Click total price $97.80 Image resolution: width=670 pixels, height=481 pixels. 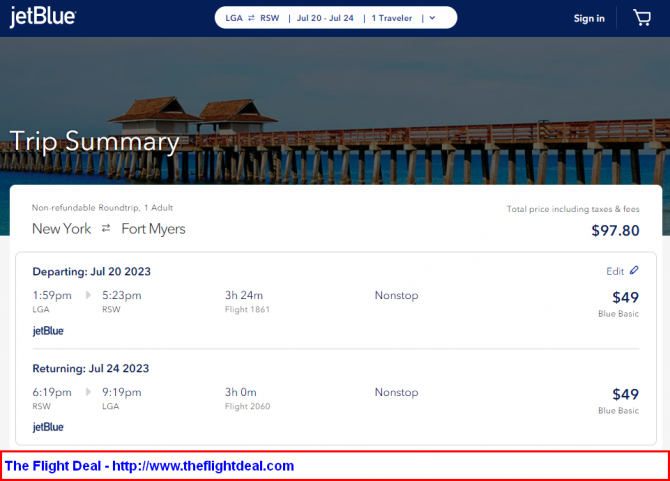click(x=615, y=231)
